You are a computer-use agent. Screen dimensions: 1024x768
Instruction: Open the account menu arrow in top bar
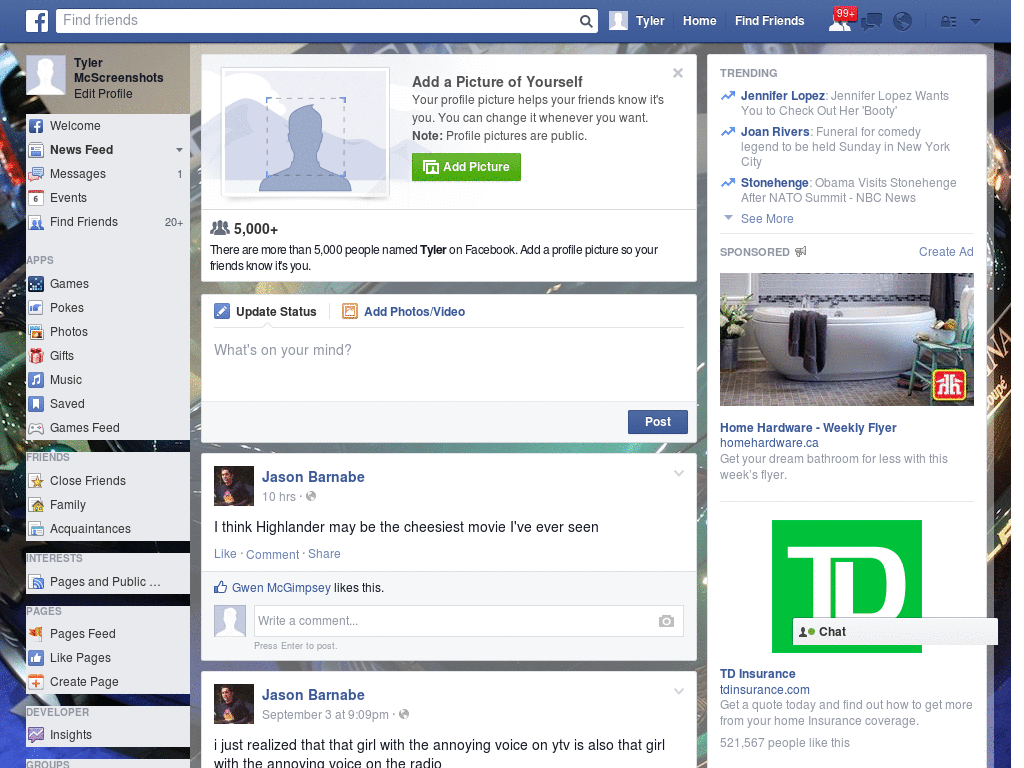(x=975, y=22)
